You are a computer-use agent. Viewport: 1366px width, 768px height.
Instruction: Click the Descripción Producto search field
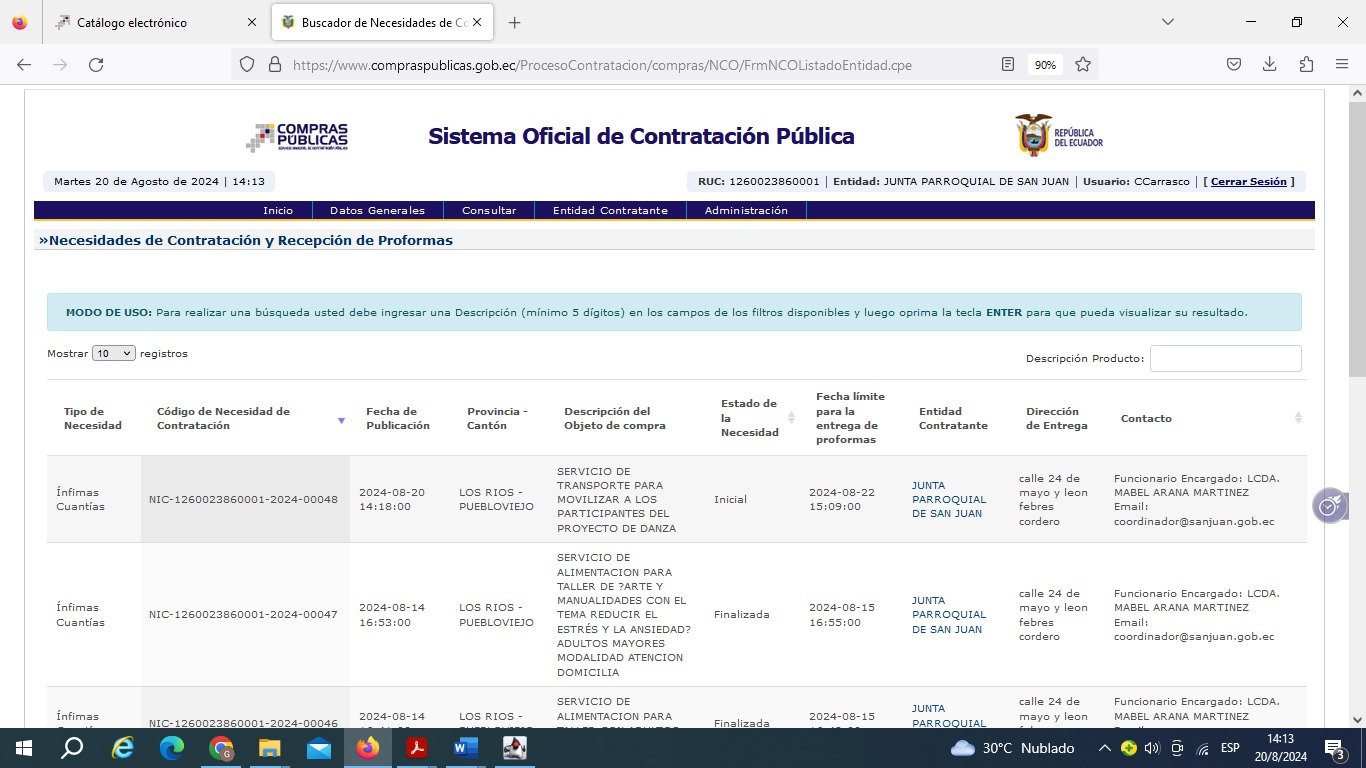(1225, 359)
